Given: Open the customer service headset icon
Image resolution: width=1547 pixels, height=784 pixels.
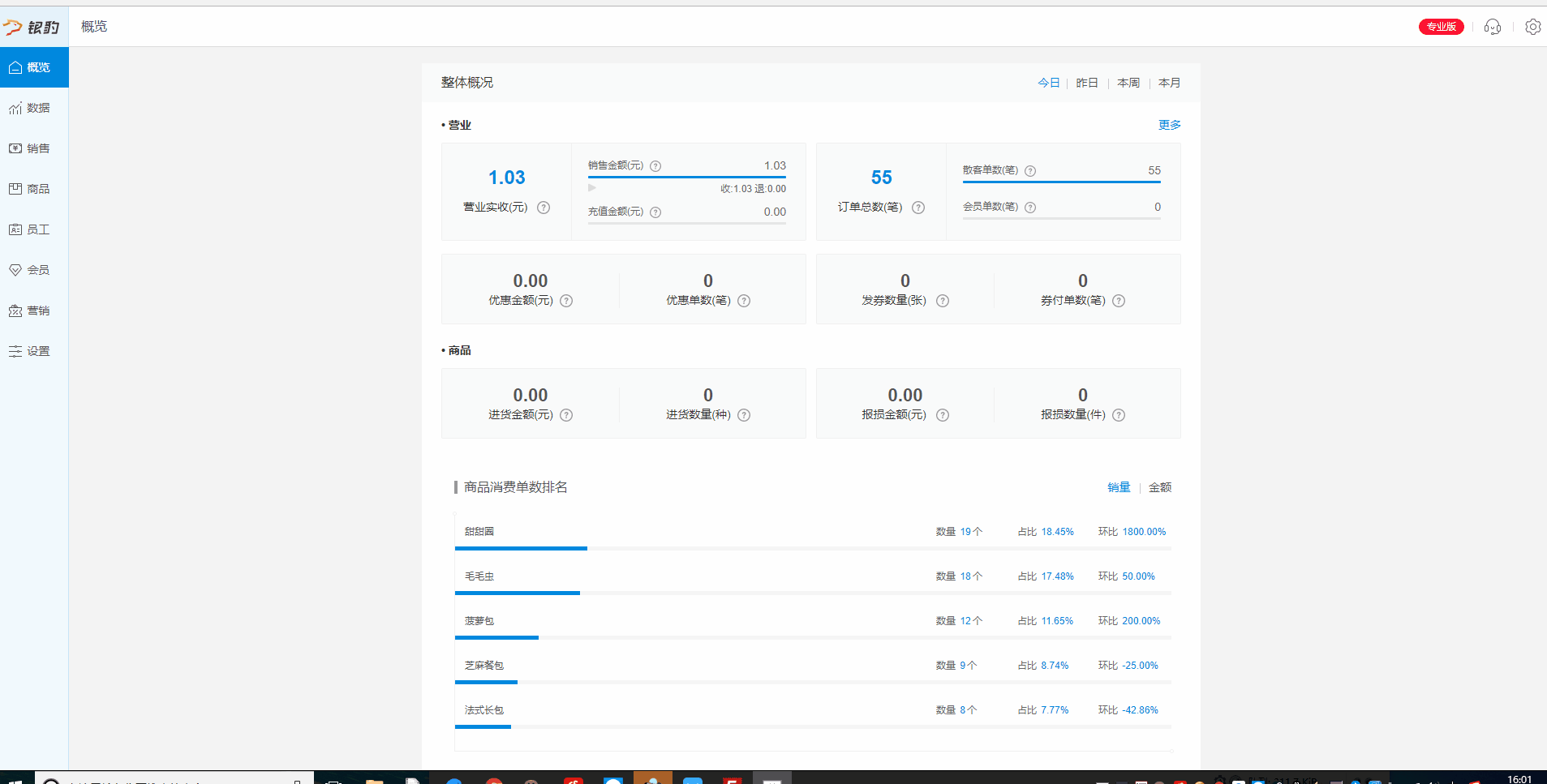Looking at the screenshot, I should pyautogui.click(x=1493, y=27).
